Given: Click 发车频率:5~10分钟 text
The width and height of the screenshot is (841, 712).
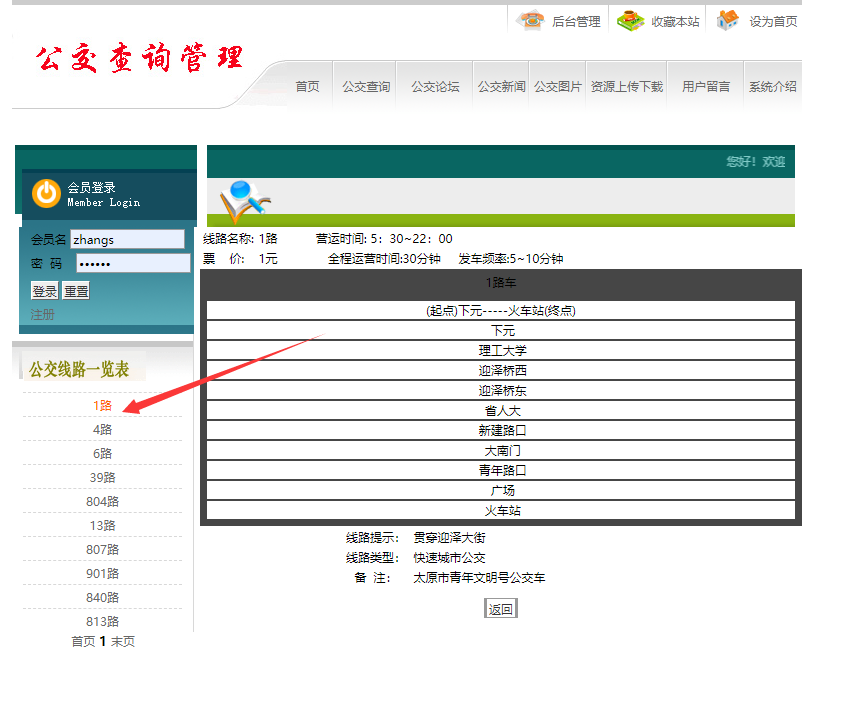Looking at the screenshot, I should [x=511, y=259].
